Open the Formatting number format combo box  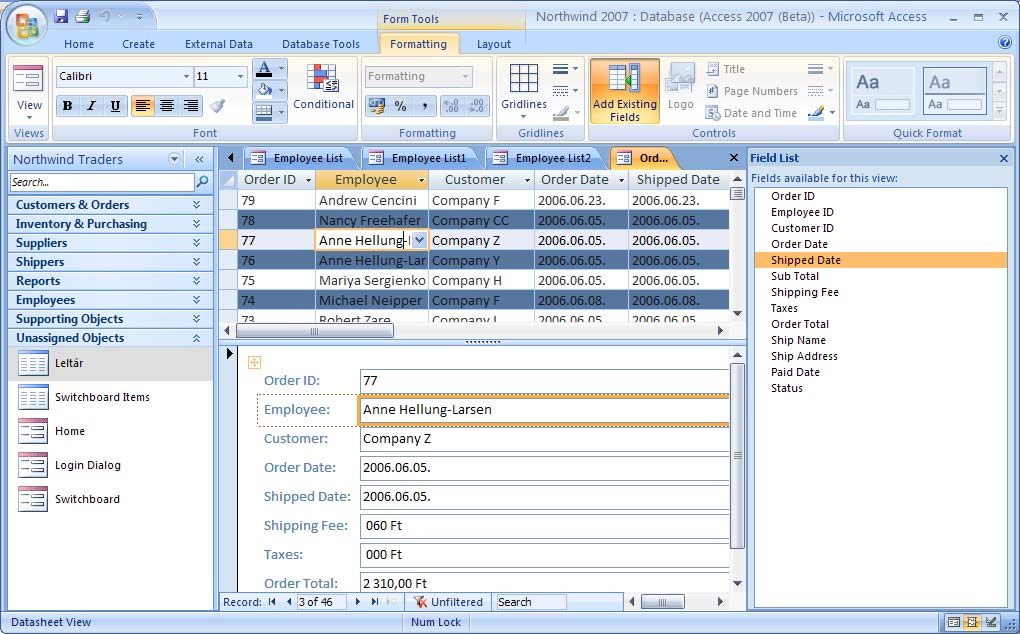(418, 76)
